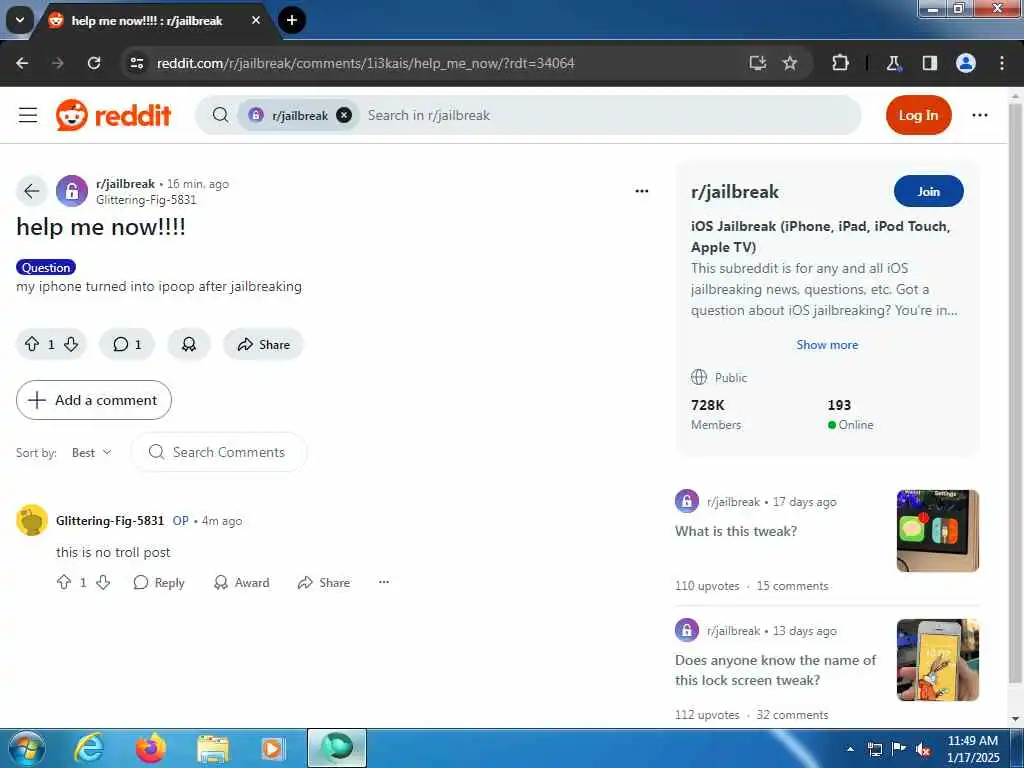
Task: View site information icon in address bar
Action: click(x=137, y=63)
